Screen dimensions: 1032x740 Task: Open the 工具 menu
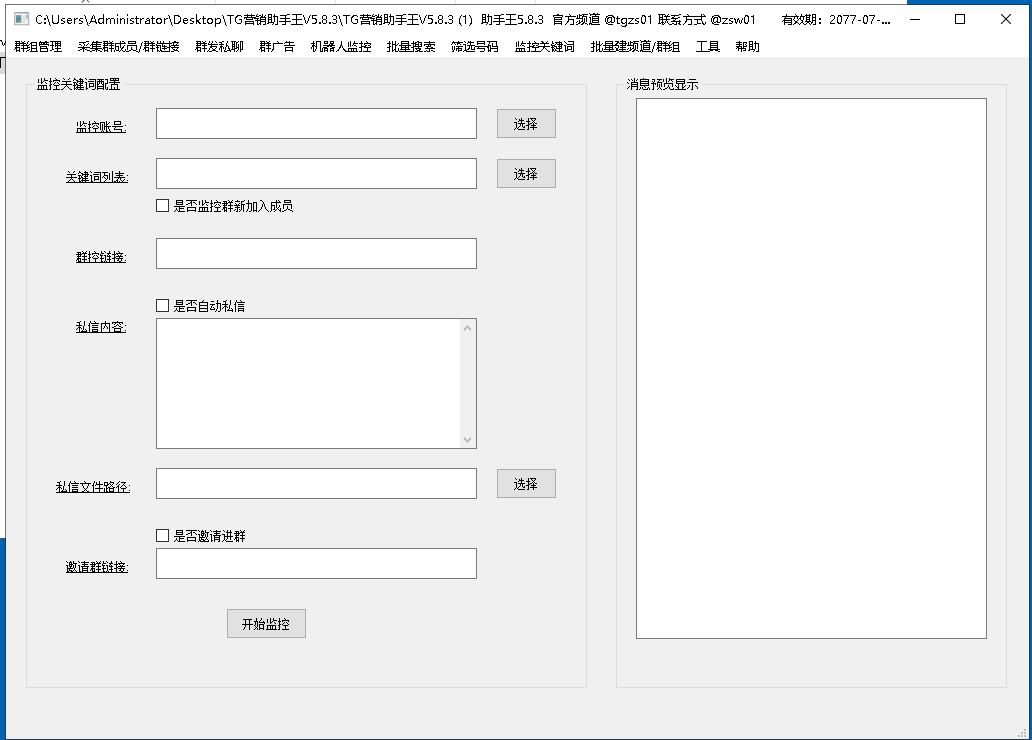pos(707,47)
